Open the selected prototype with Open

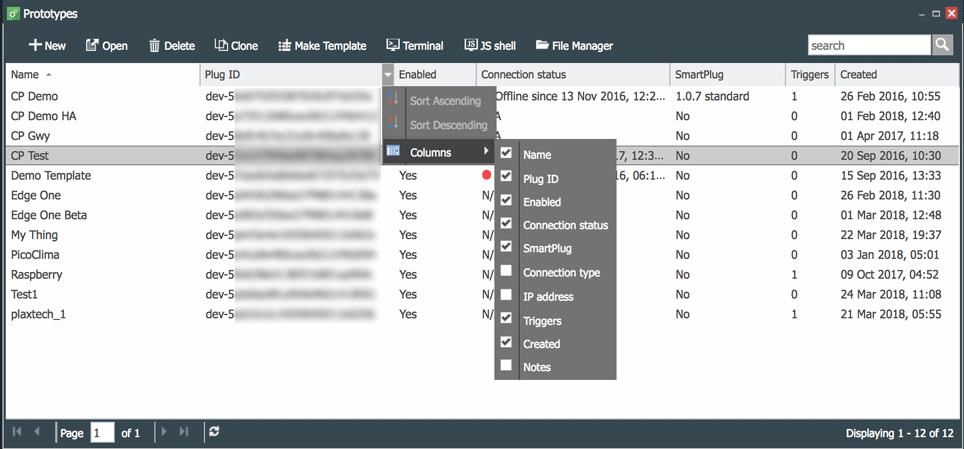tap(106, 46)
